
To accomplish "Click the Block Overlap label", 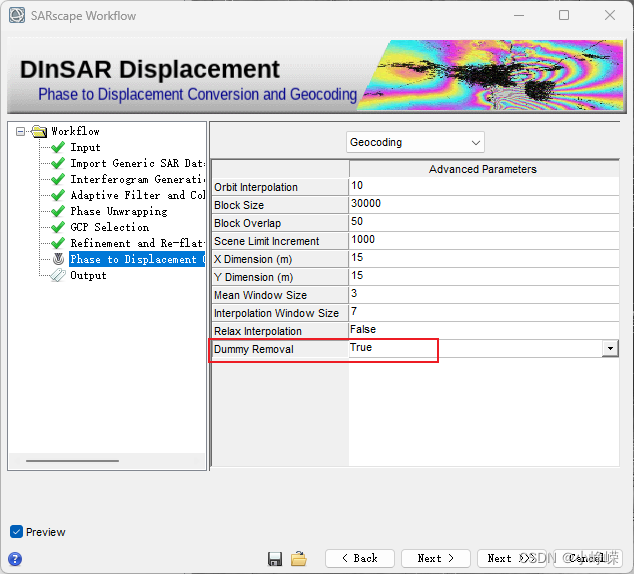I will click(x=247, y=223).
